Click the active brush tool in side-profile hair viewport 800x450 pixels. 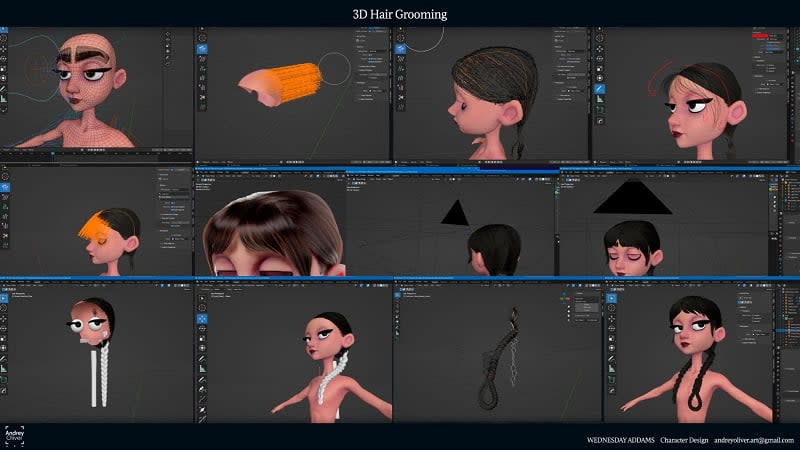[x=401, y=49]
